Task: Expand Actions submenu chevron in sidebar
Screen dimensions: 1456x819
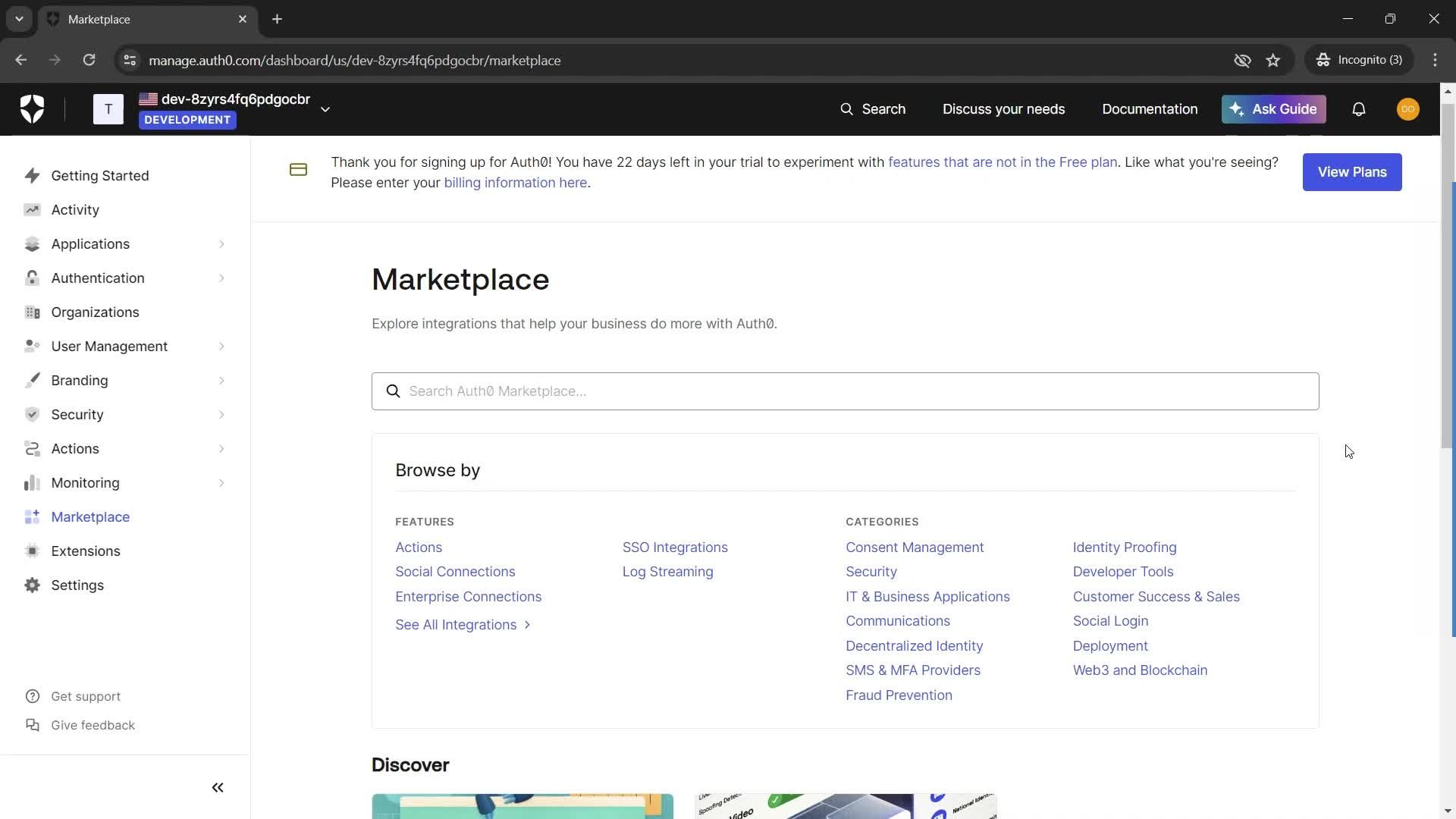Action: coord(221,449)
